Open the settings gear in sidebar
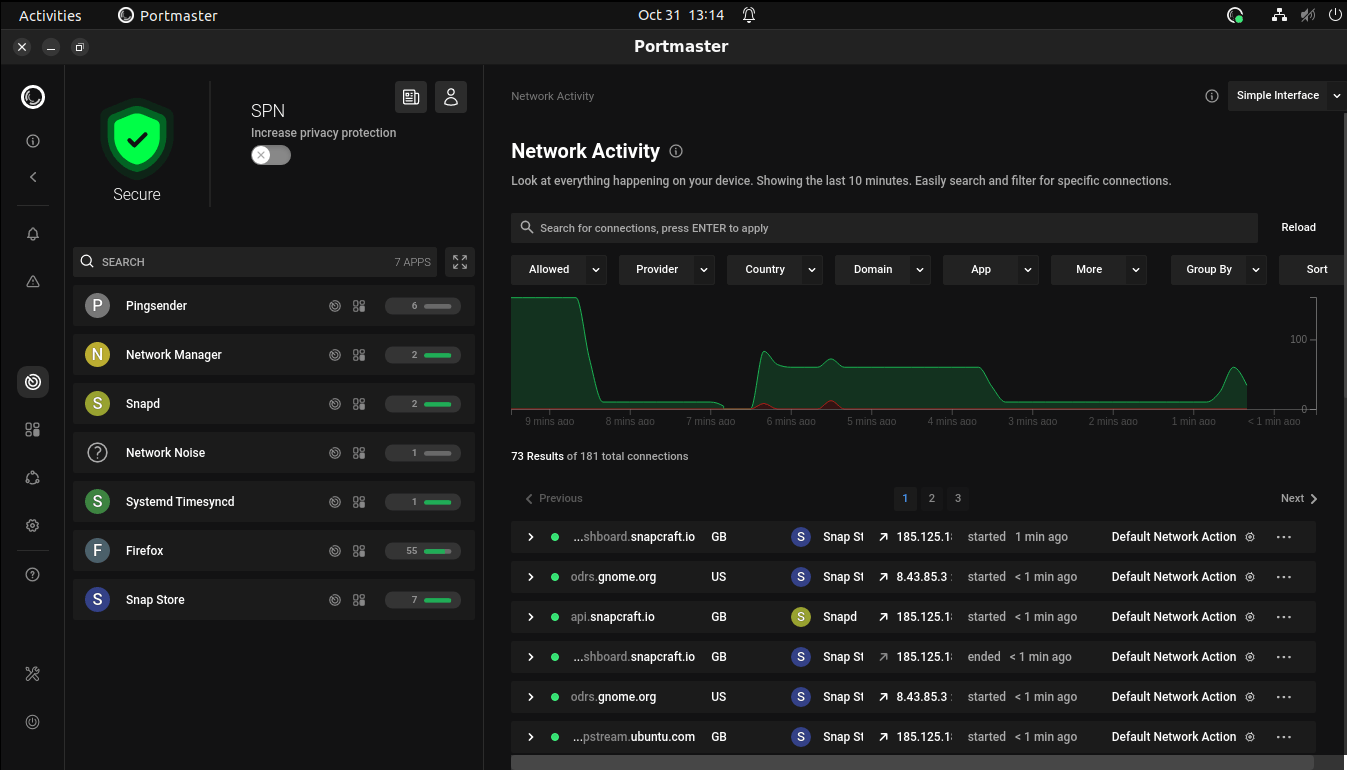This screenshot has height=770, width=1347. (x=33, y=526)
